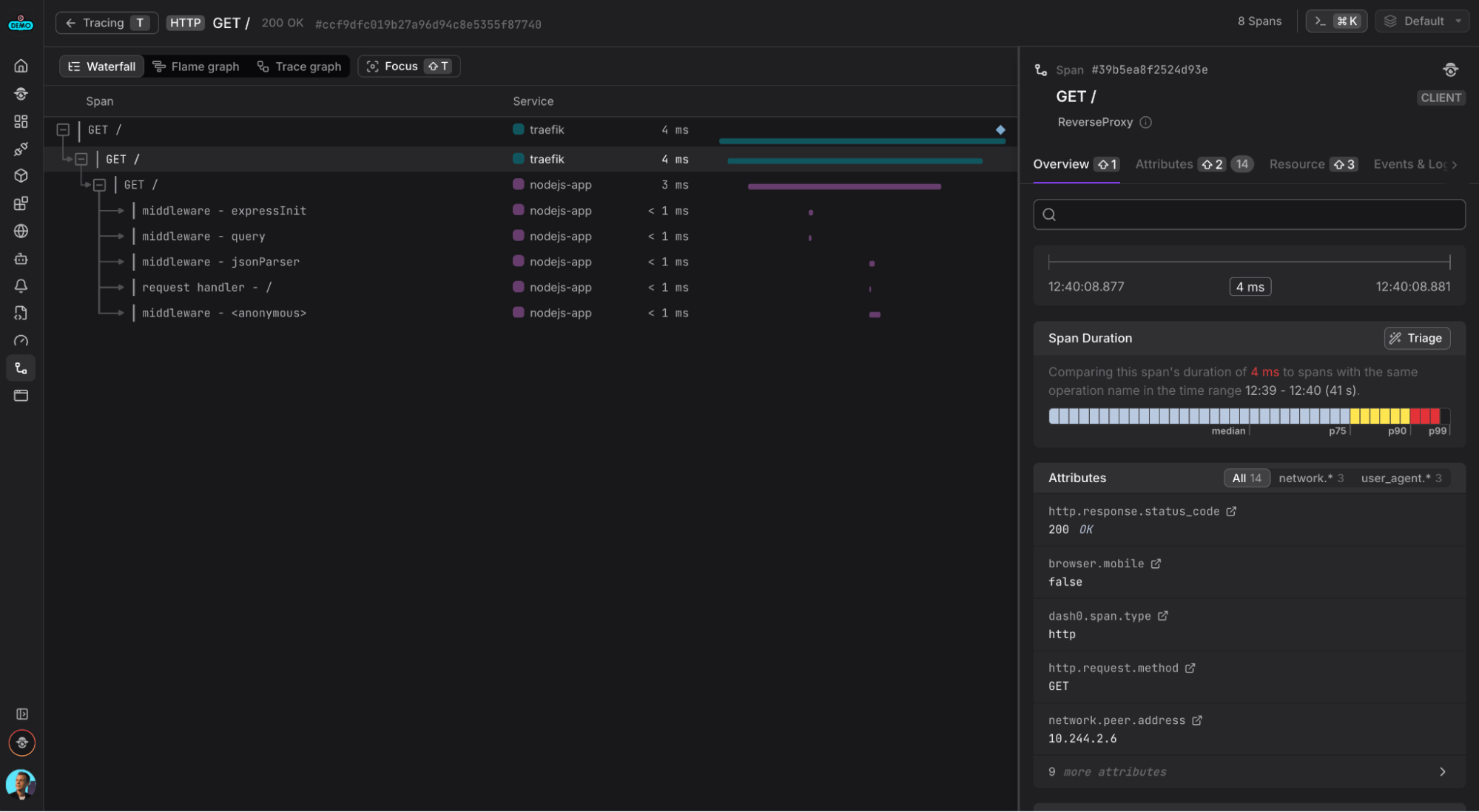
Task: Click the blue diamond marker on timeline
Action: [1000, 130]
